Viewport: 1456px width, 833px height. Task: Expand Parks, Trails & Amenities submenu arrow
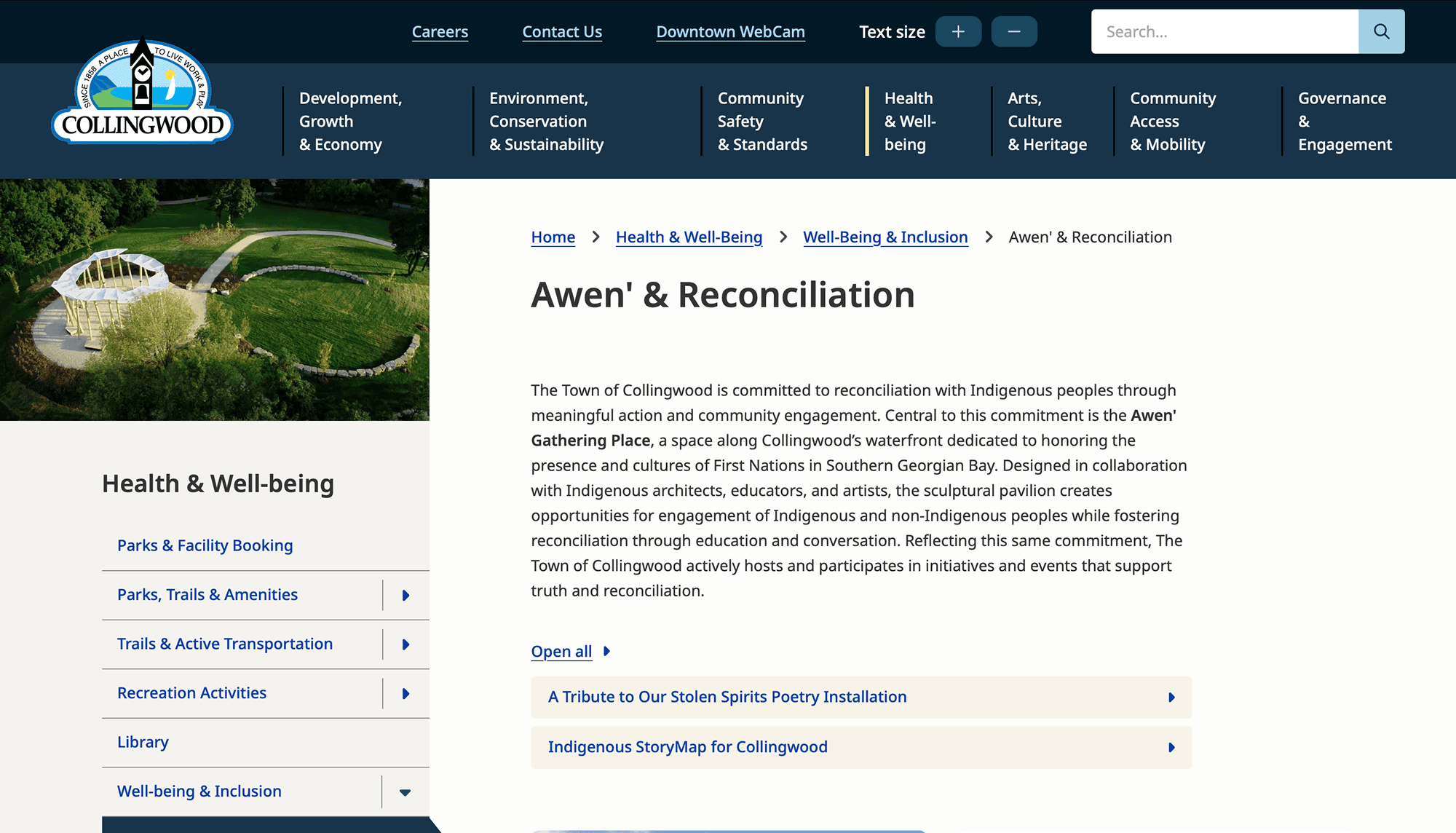(x=405, y=596)
